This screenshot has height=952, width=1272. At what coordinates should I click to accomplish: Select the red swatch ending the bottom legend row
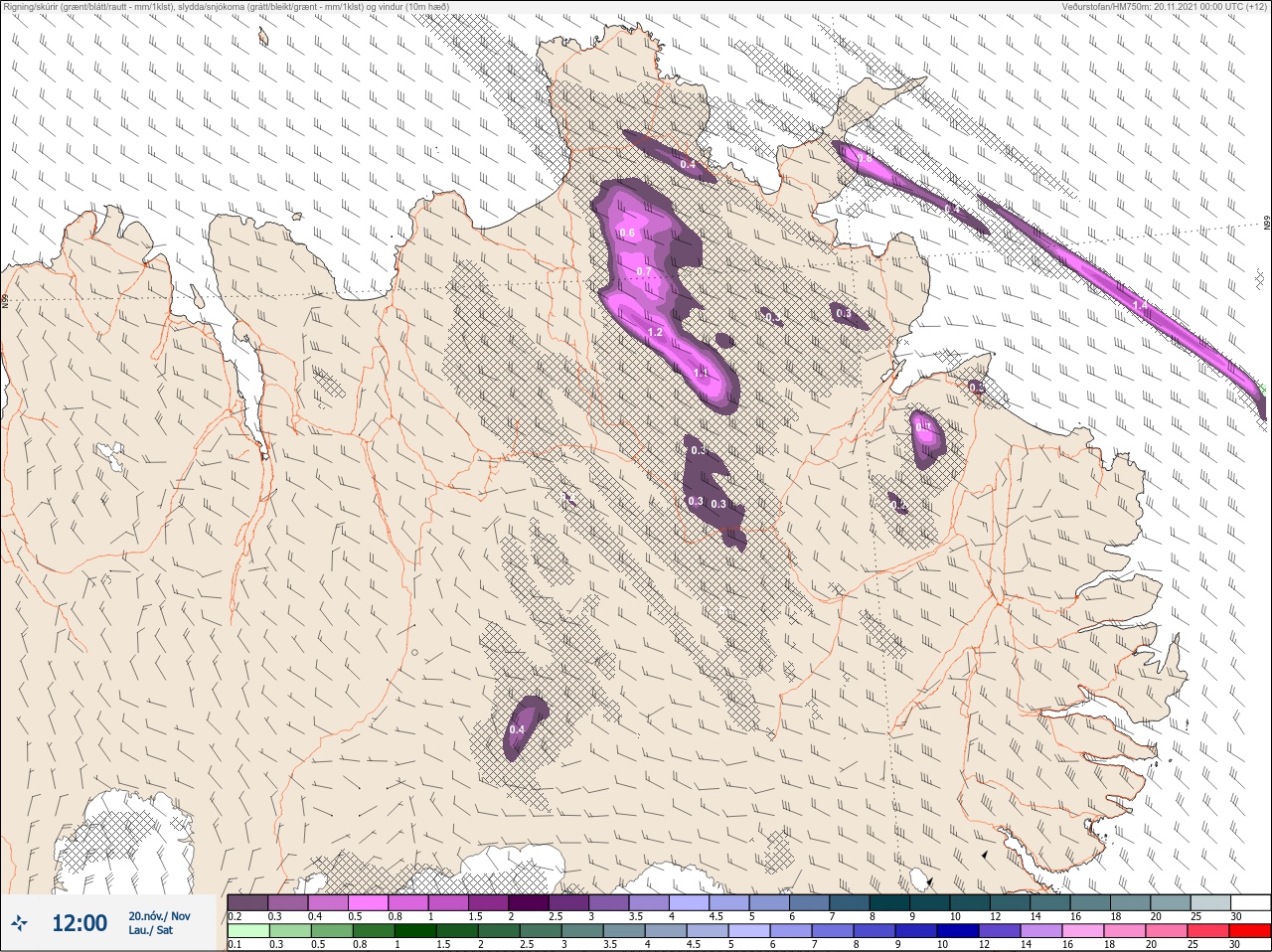tap(1249, 931)
